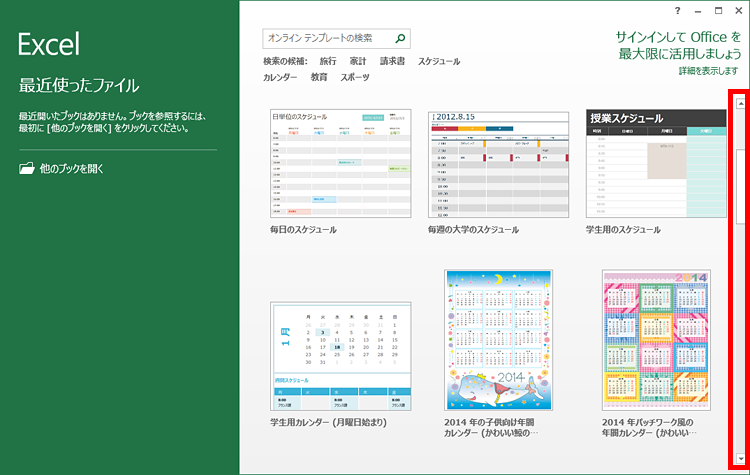Click the 学生用のスケジュール caption text
Viewport: 750px width, 475px height.
[x=623, y=230]
